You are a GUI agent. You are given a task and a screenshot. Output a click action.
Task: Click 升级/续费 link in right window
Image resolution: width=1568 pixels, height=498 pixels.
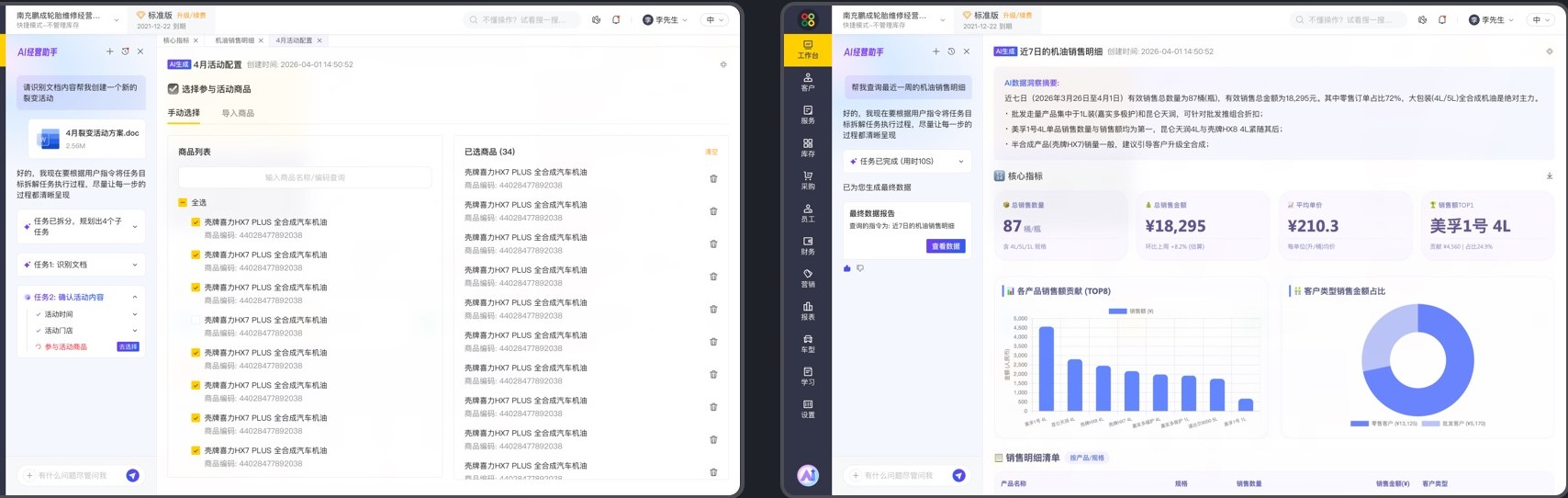(1019, 16)
